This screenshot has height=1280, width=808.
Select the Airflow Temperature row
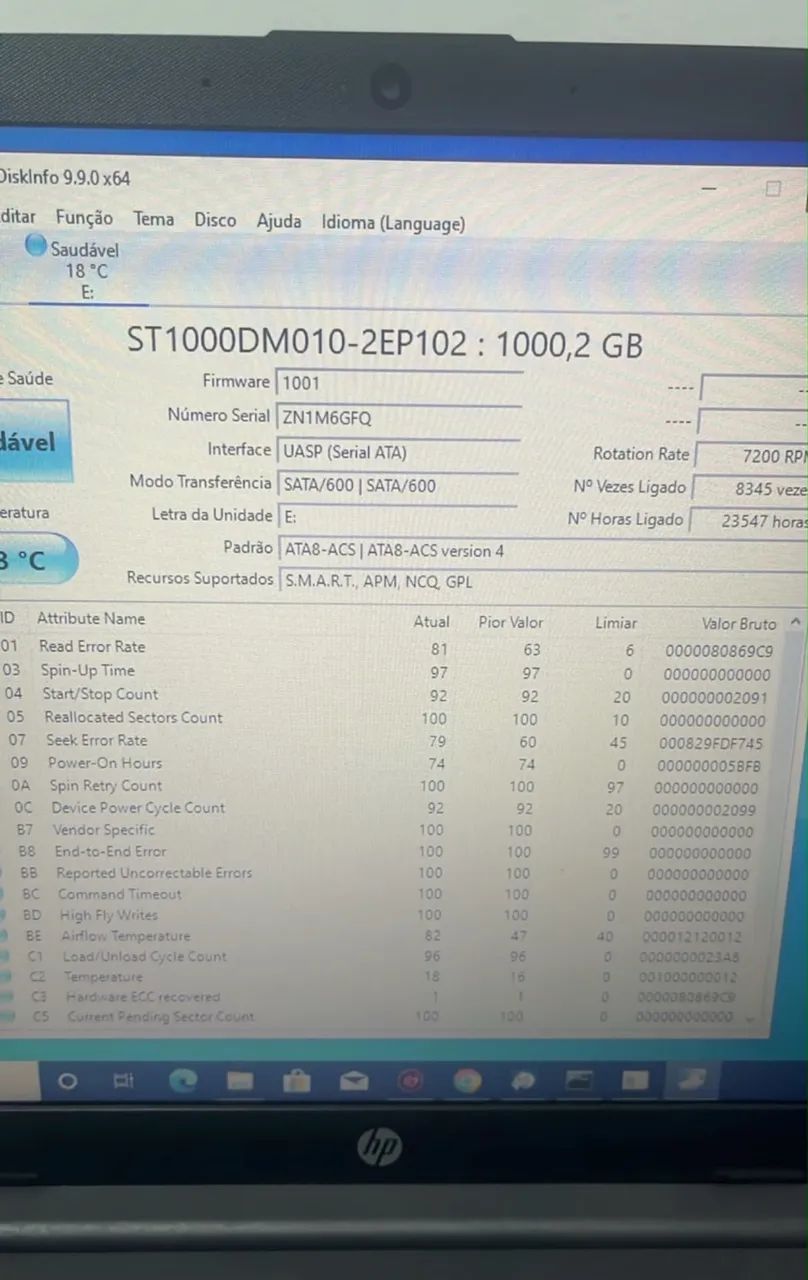pyautogui.click(x=382, y=936)
